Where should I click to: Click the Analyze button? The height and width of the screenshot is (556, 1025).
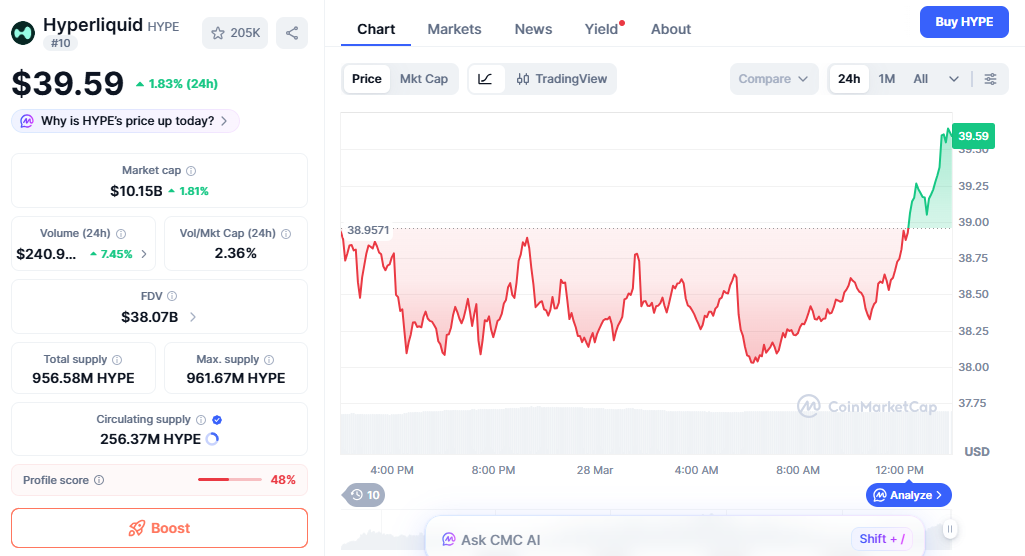pyautogui.click(x=909, y=495)
